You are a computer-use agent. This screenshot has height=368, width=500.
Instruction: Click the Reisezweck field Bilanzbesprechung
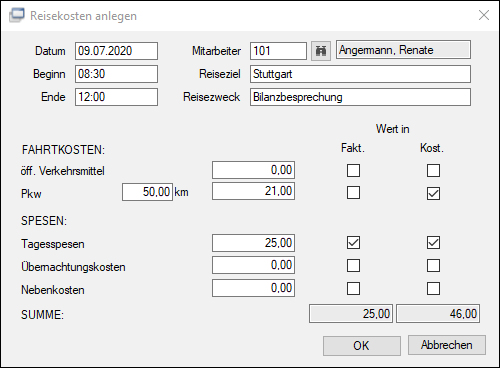[x=360, y=97]
